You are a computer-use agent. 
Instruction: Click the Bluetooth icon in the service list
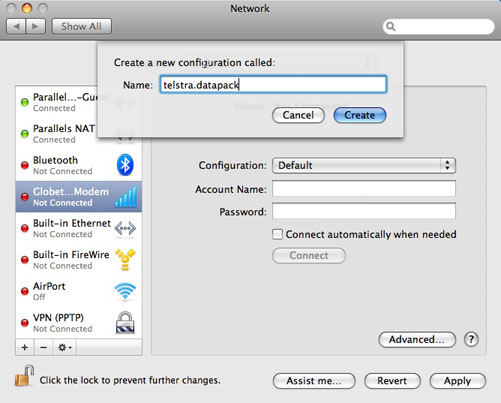[x=125, y=165]
